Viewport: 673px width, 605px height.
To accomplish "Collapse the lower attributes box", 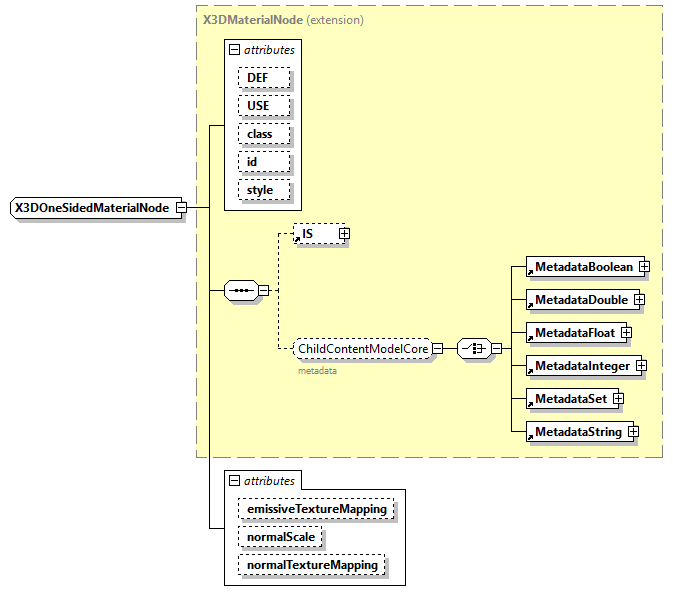I will (x=234, y=481).
